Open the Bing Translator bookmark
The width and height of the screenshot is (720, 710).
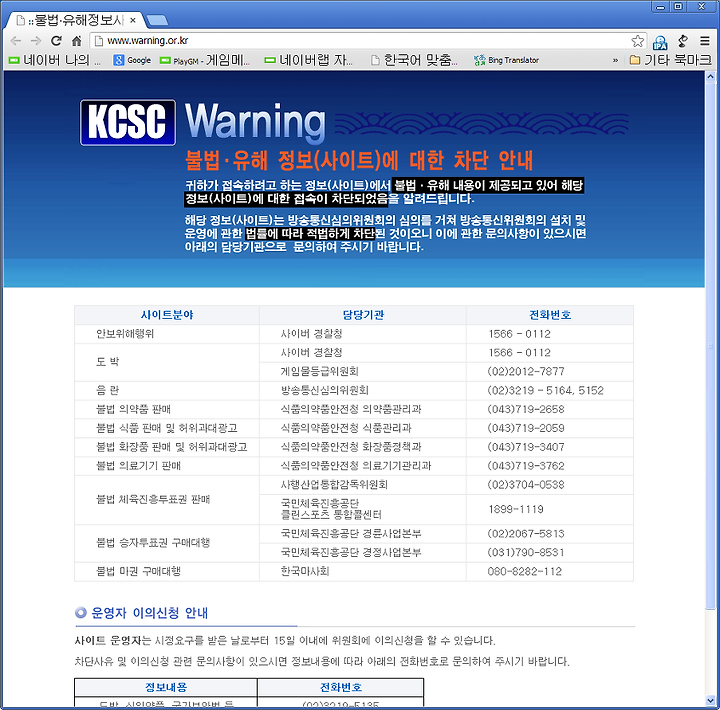tap(506, 60)
